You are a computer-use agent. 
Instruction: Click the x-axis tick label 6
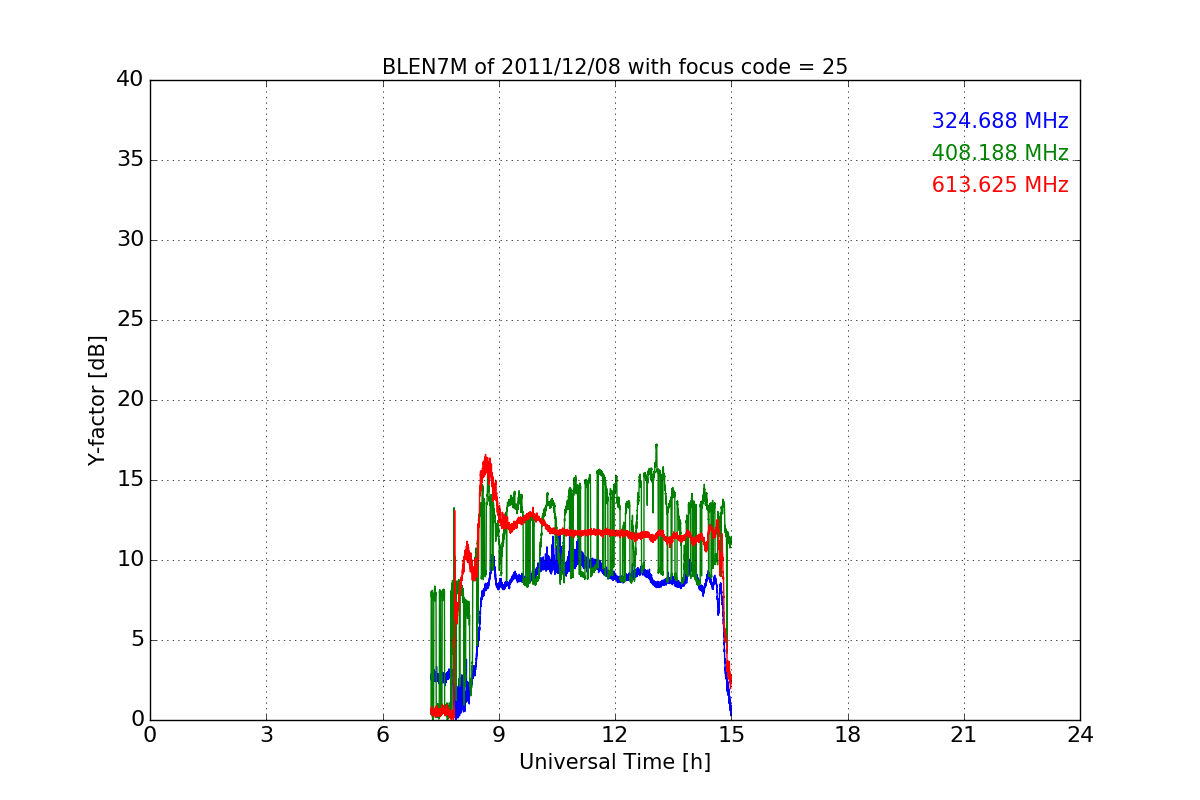click(382, 735)
